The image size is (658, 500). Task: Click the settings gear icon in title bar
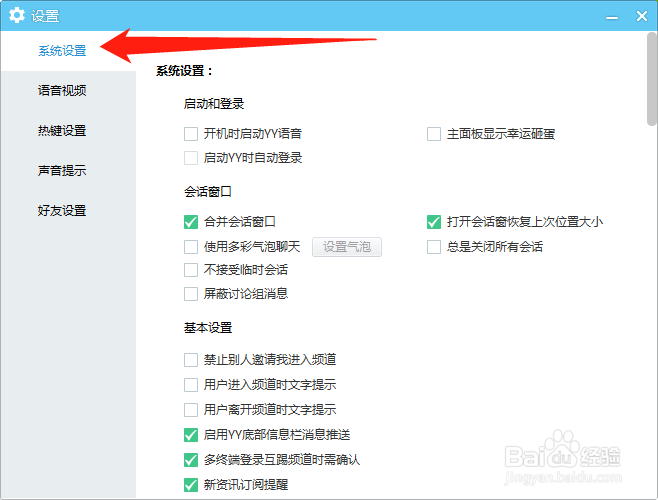click(17, 15)
